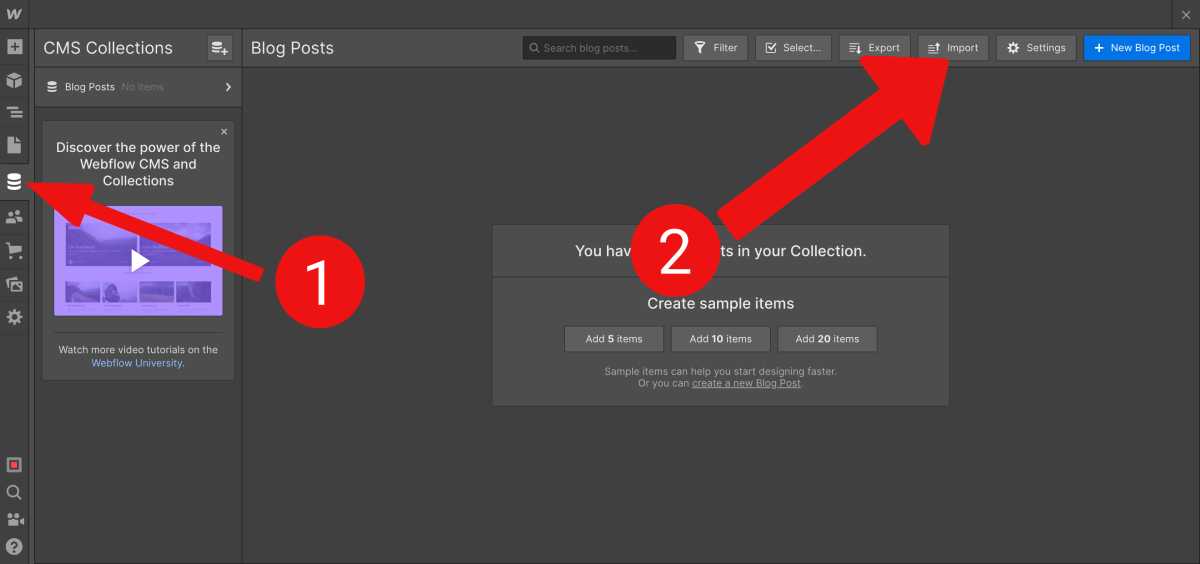Open the Assets panel icon

(14, 284)
